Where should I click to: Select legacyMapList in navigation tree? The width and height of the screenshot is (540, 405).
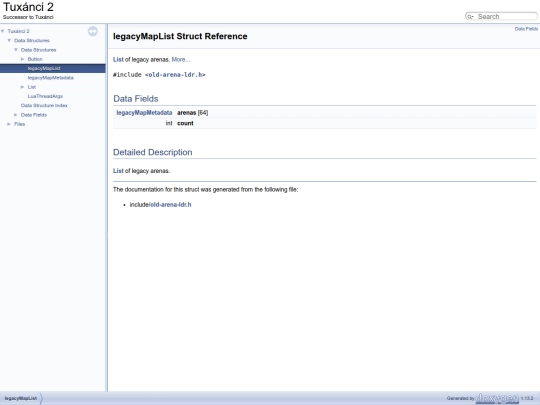point(44,69)
